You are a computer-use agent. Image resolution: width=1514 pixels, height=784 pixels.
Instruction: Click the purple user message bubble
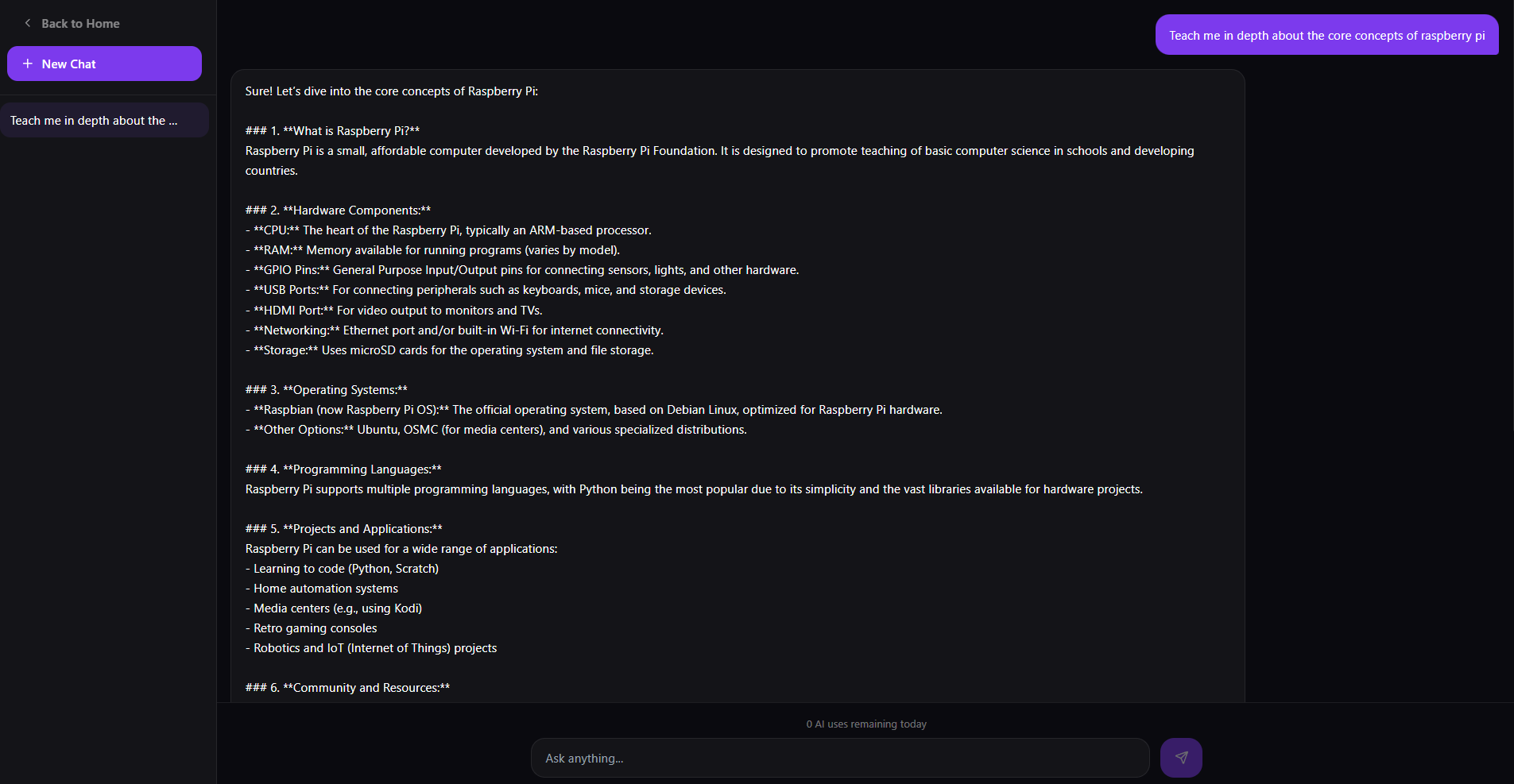click(x=1326, y=36)
